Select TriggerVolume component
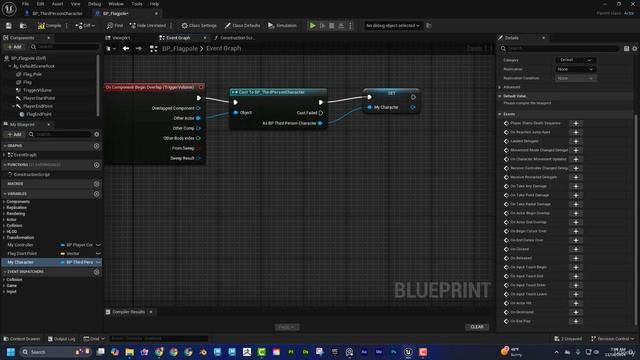This screenshot has height=360, width=640. (x=37, y=90)
